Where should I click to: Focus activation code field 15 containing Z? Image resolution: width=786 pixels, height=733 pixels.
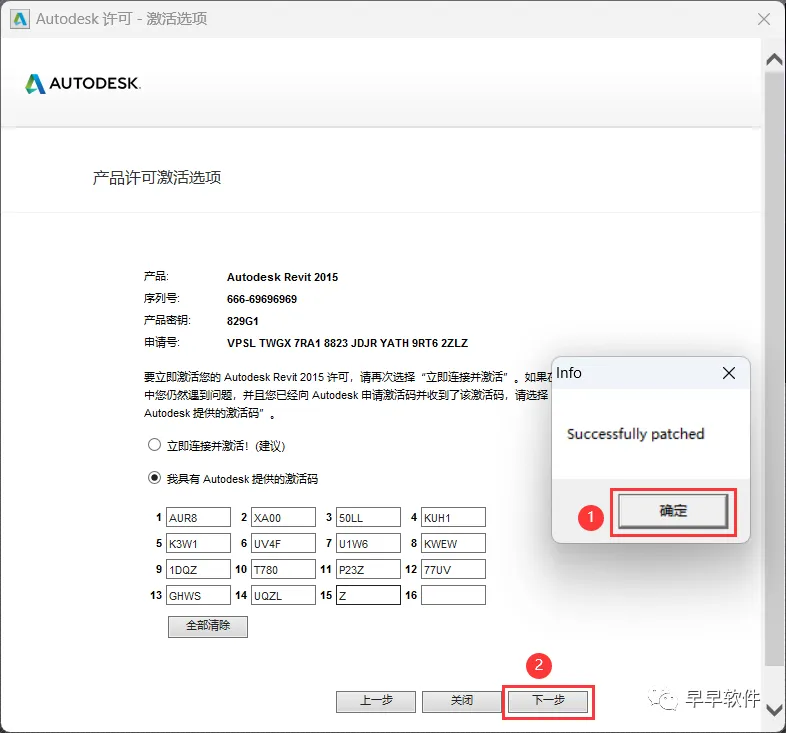[368, 596]
